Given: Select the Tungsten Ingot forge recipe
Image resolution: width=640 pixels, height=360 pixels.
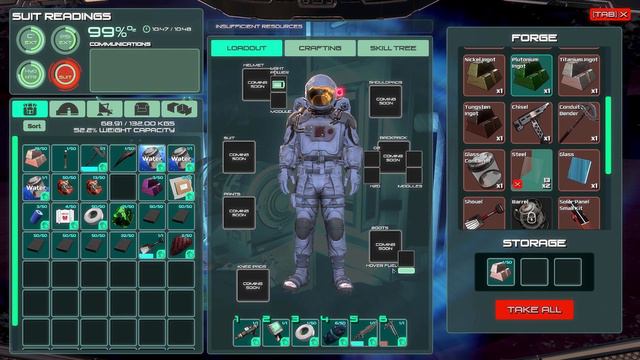Looking at the screenshot, I should 484,123.
